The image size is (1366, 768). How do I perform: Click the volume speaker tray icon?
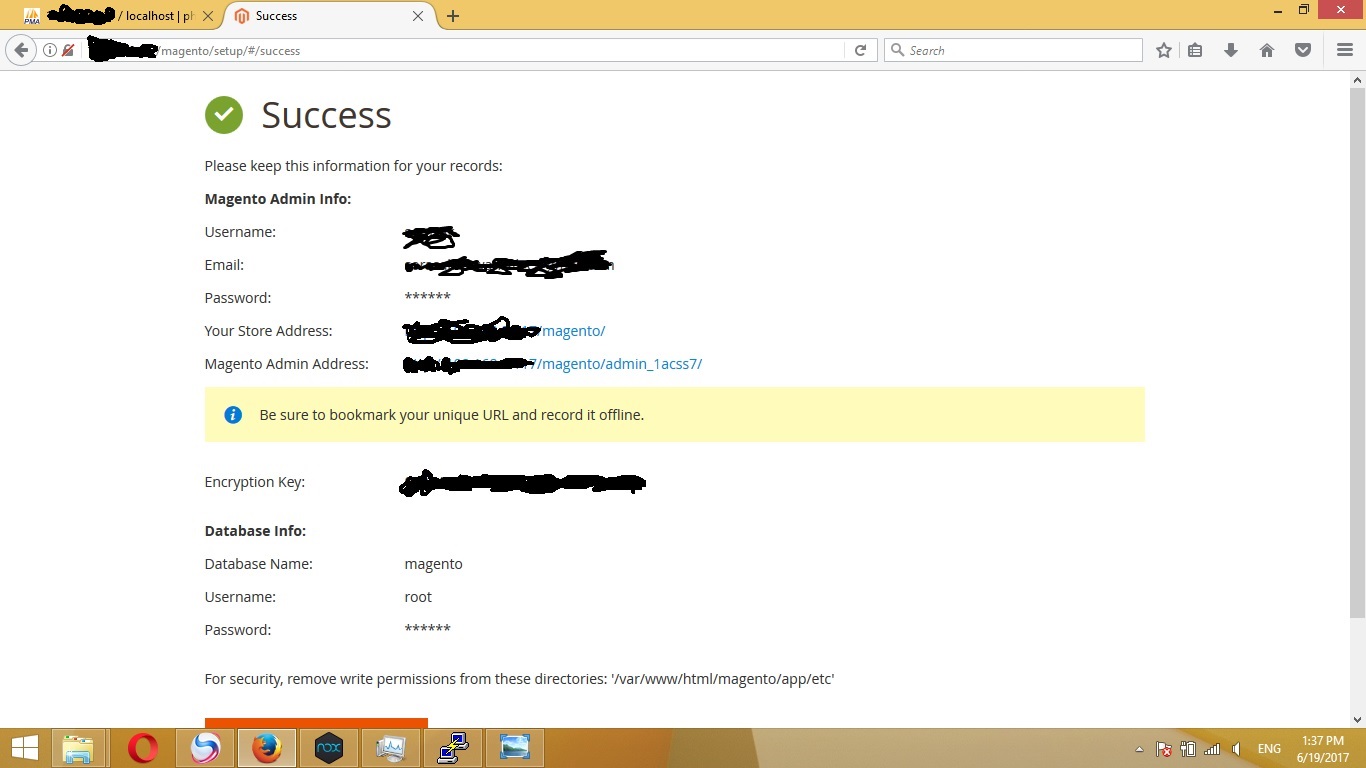pos(1238,749)
